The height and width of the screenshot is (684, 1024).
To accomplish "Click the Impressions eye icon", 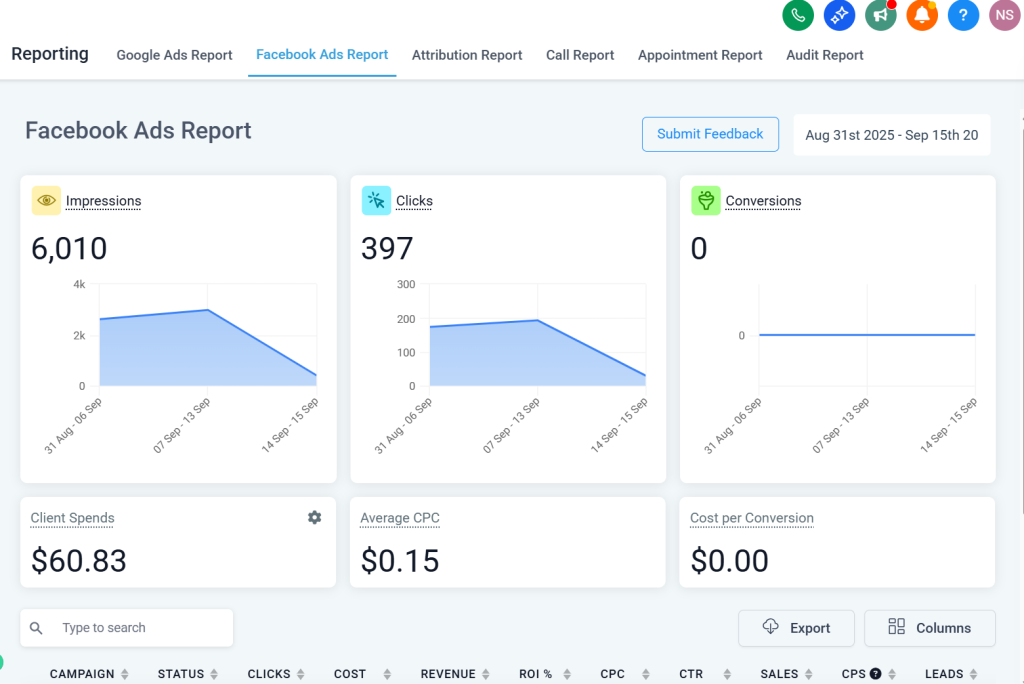I will coord(46,200).
